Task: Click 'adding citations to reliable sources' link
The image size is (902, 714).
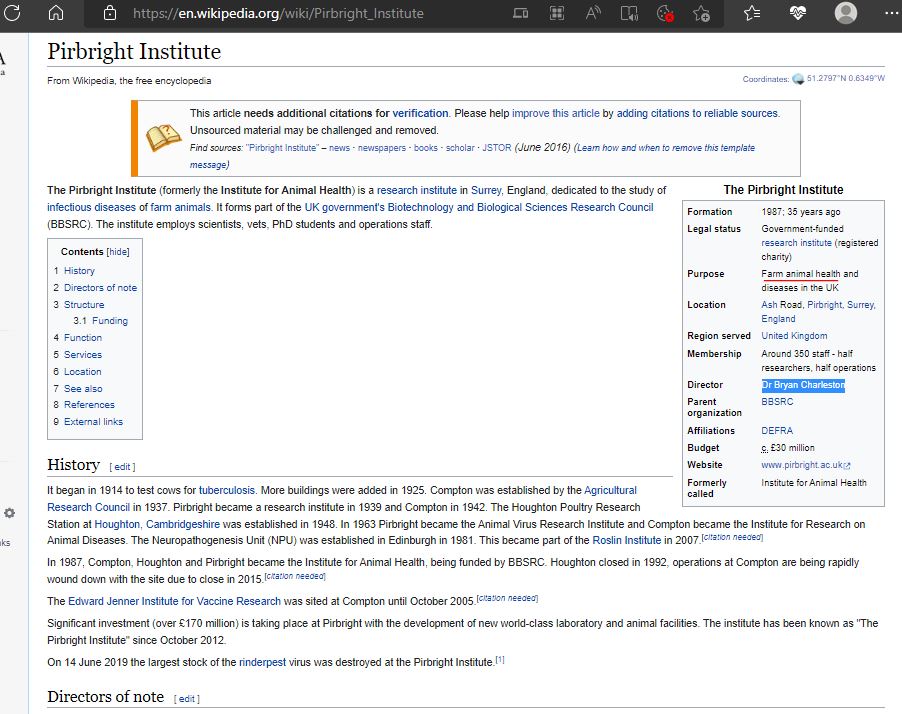Action: click(697, 113)
